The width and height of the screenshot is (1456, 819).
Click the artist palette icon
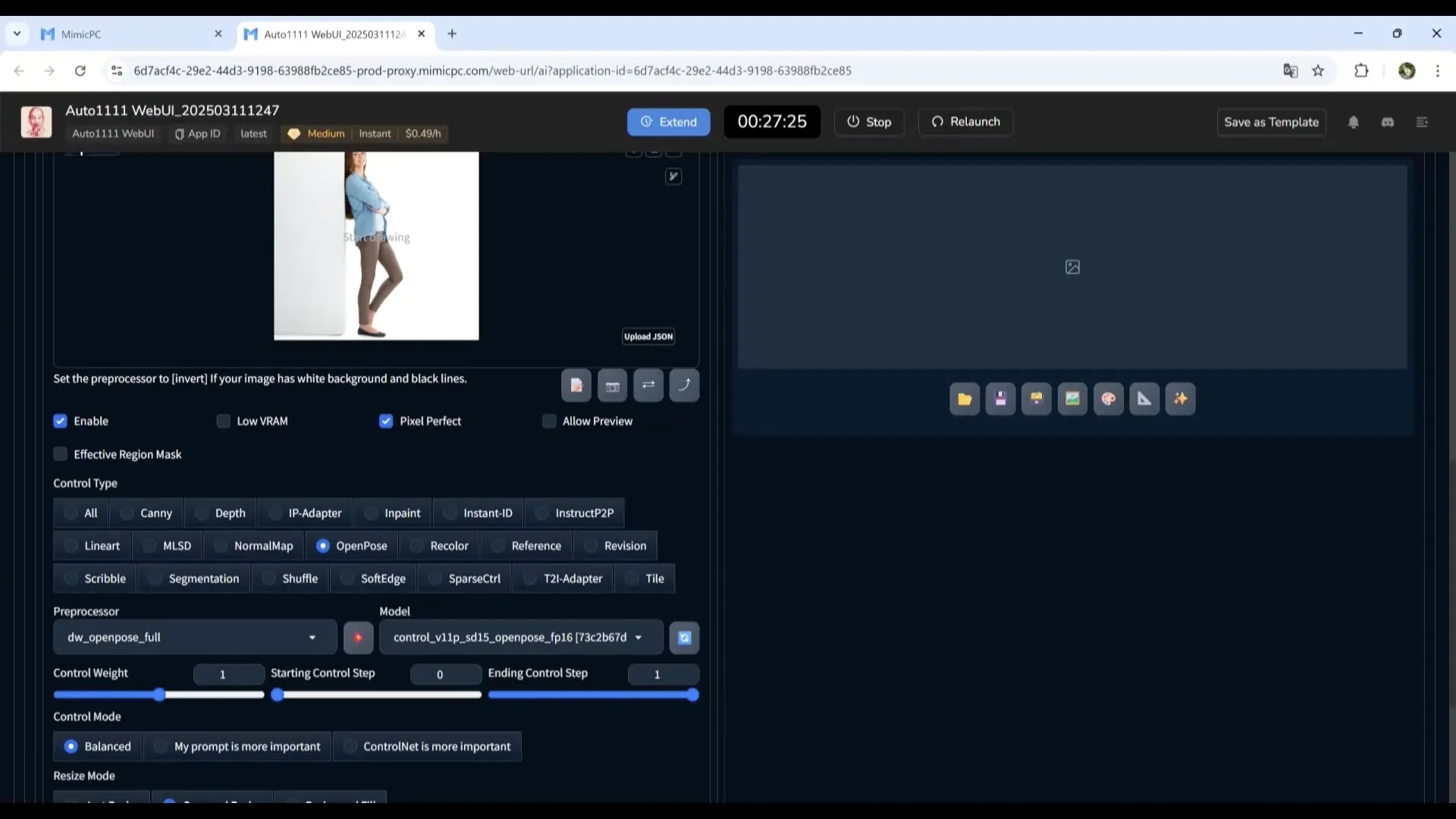click(1108, 399)
